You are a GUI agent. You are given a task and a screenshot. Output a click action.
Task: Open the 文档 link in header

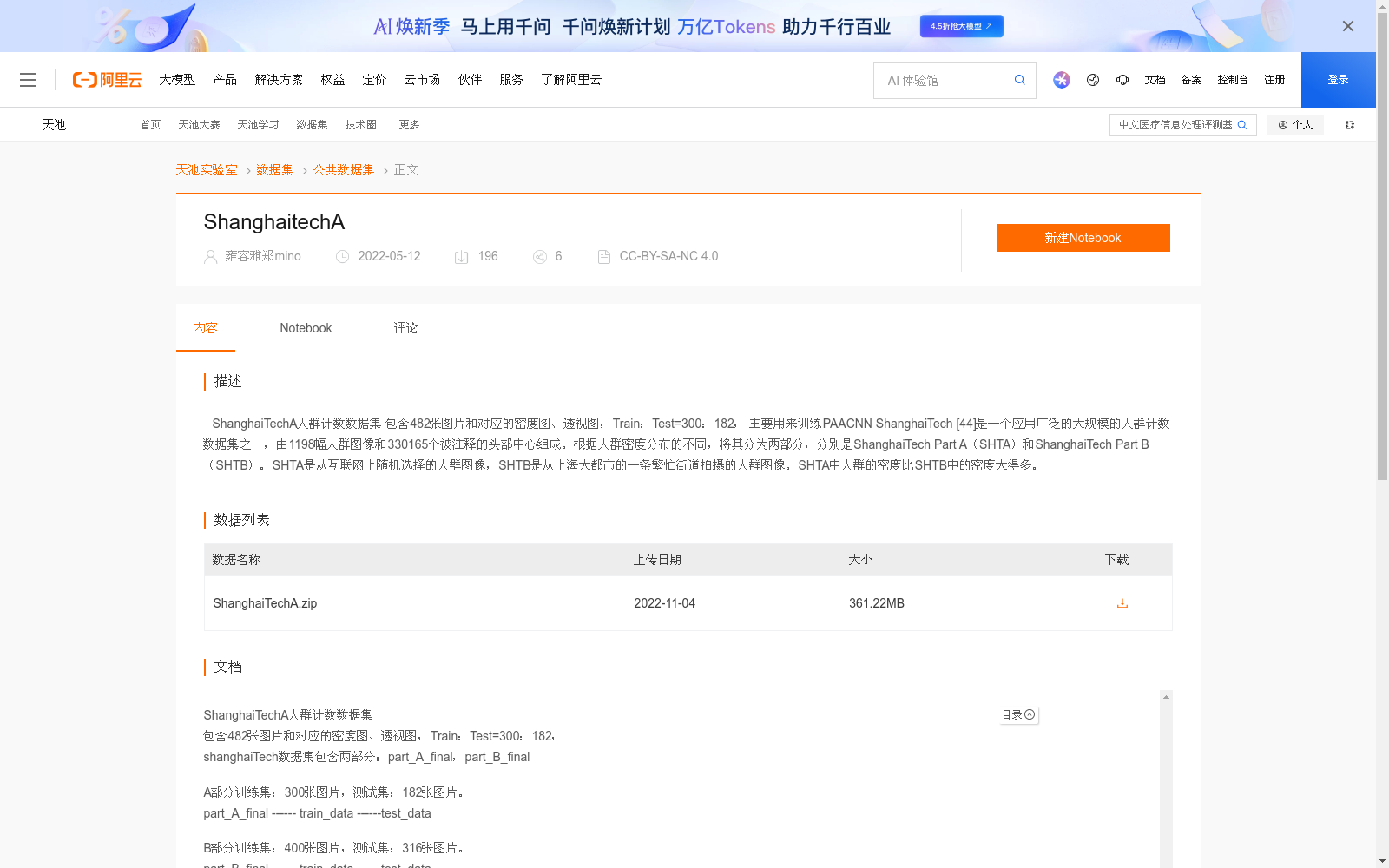coord(1155,80)
